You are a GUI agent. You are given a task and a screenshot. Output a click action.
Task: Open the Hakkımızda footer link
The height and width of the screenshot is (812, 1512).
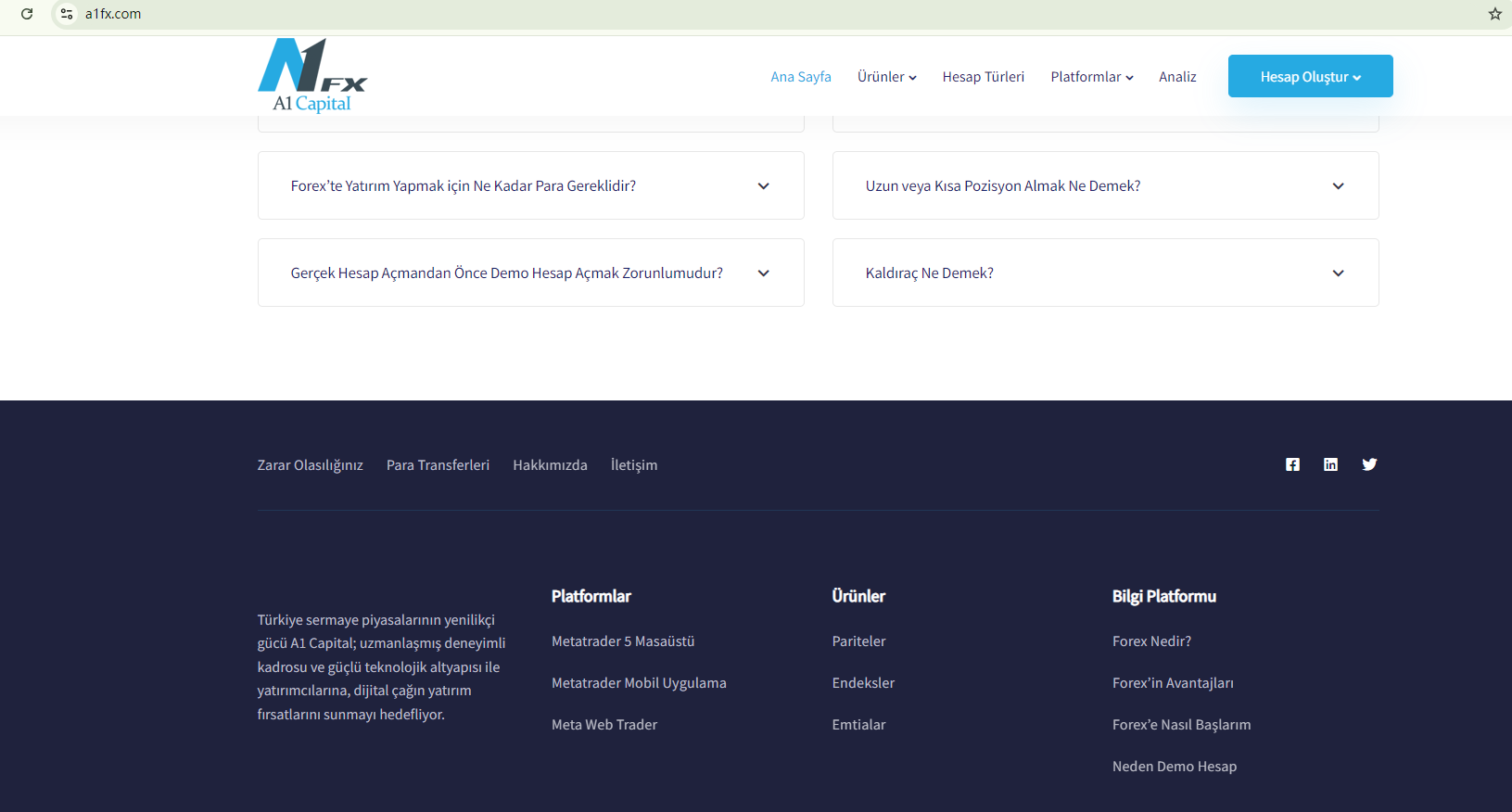550,465
